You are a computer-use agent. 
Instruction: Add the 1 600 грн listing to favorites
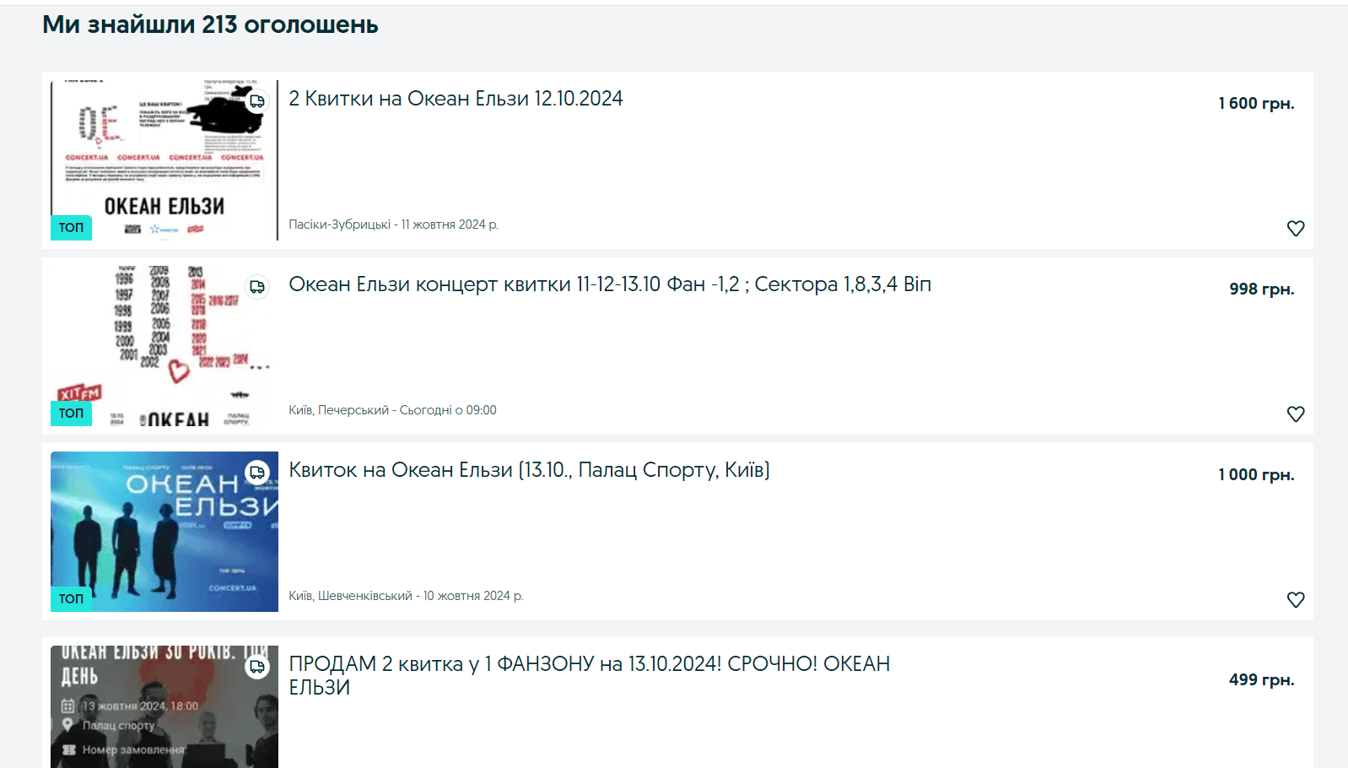coord(1295,228)
